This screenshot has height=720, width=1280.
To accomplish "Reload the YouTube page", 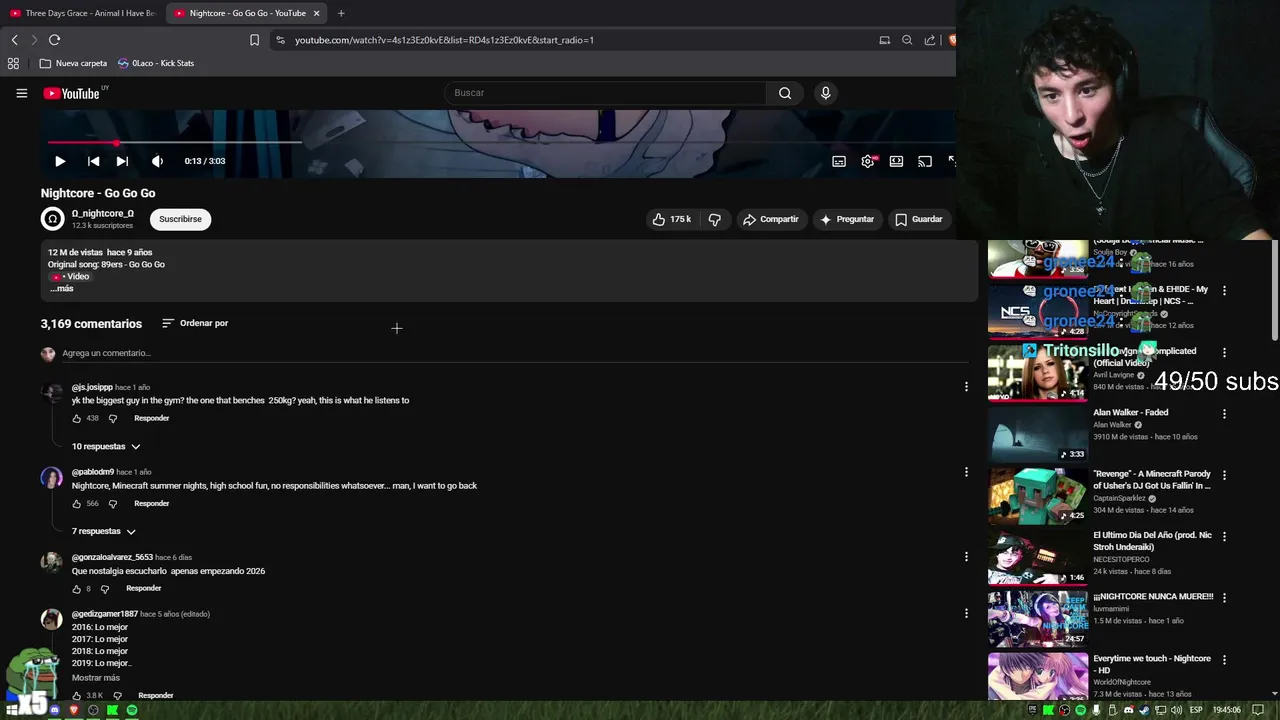I will (x=54, y=40).
